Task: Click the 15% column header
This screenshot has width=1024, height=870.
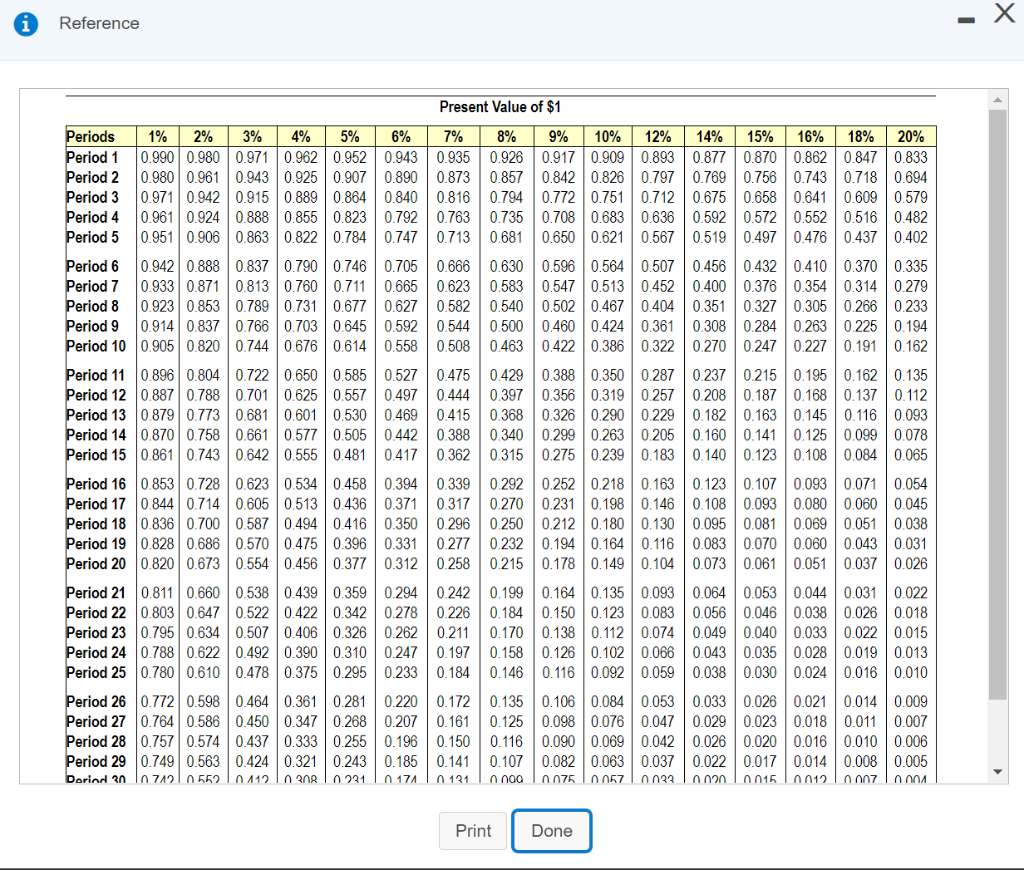Action: [x=760, y=137]
